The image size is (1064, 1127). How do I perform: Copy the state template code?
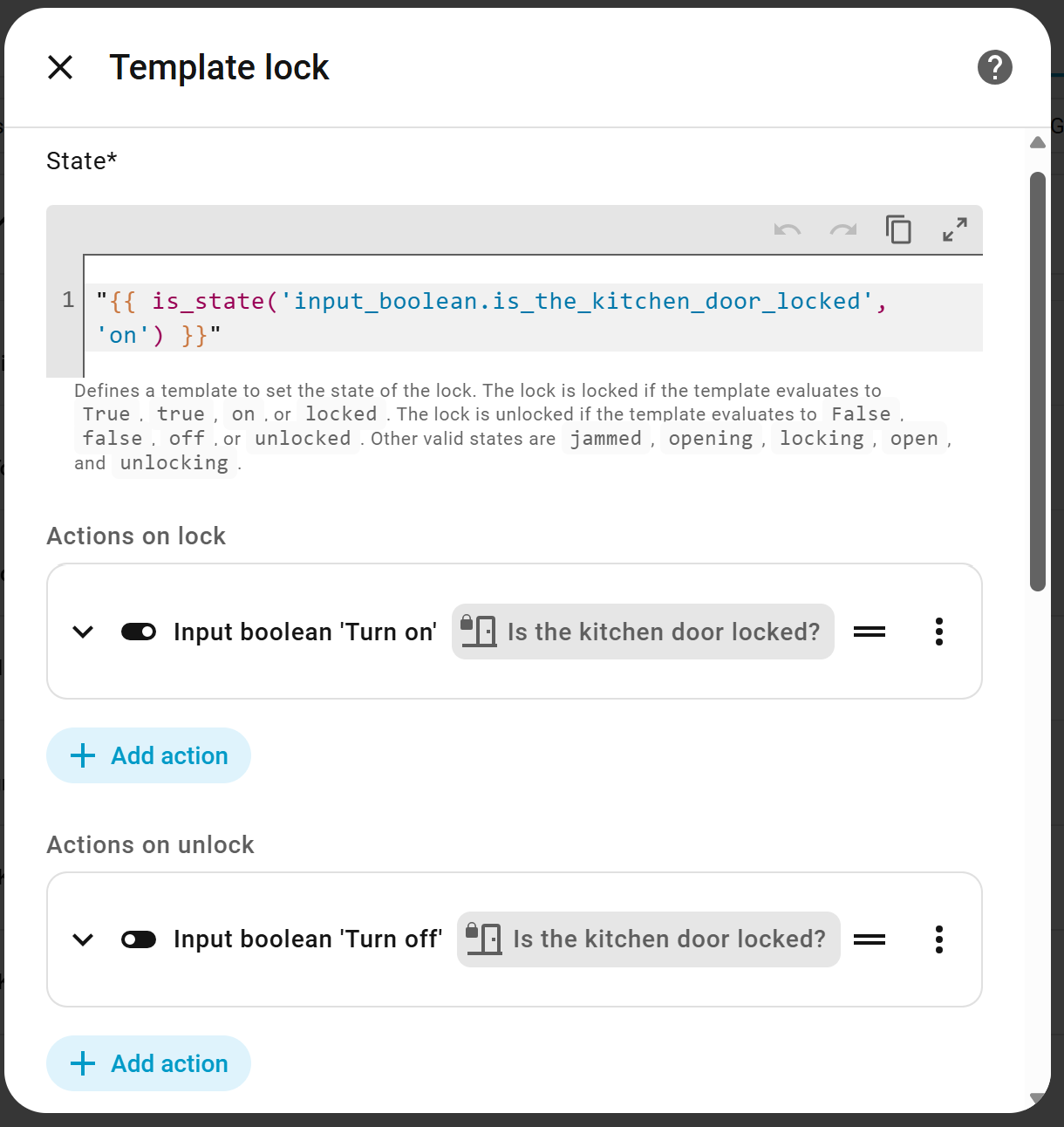(x=898, y=230)
